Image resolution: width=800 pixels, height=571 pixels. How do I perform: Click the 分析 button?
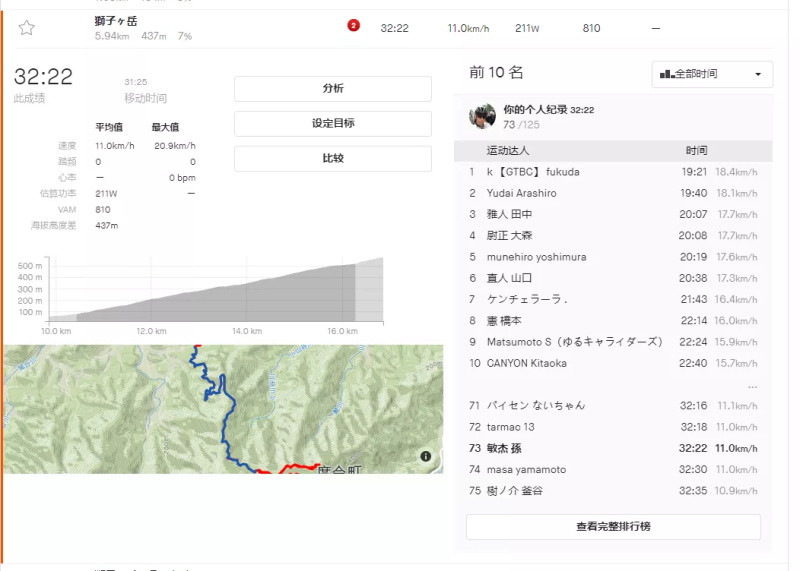coord(332,89)
